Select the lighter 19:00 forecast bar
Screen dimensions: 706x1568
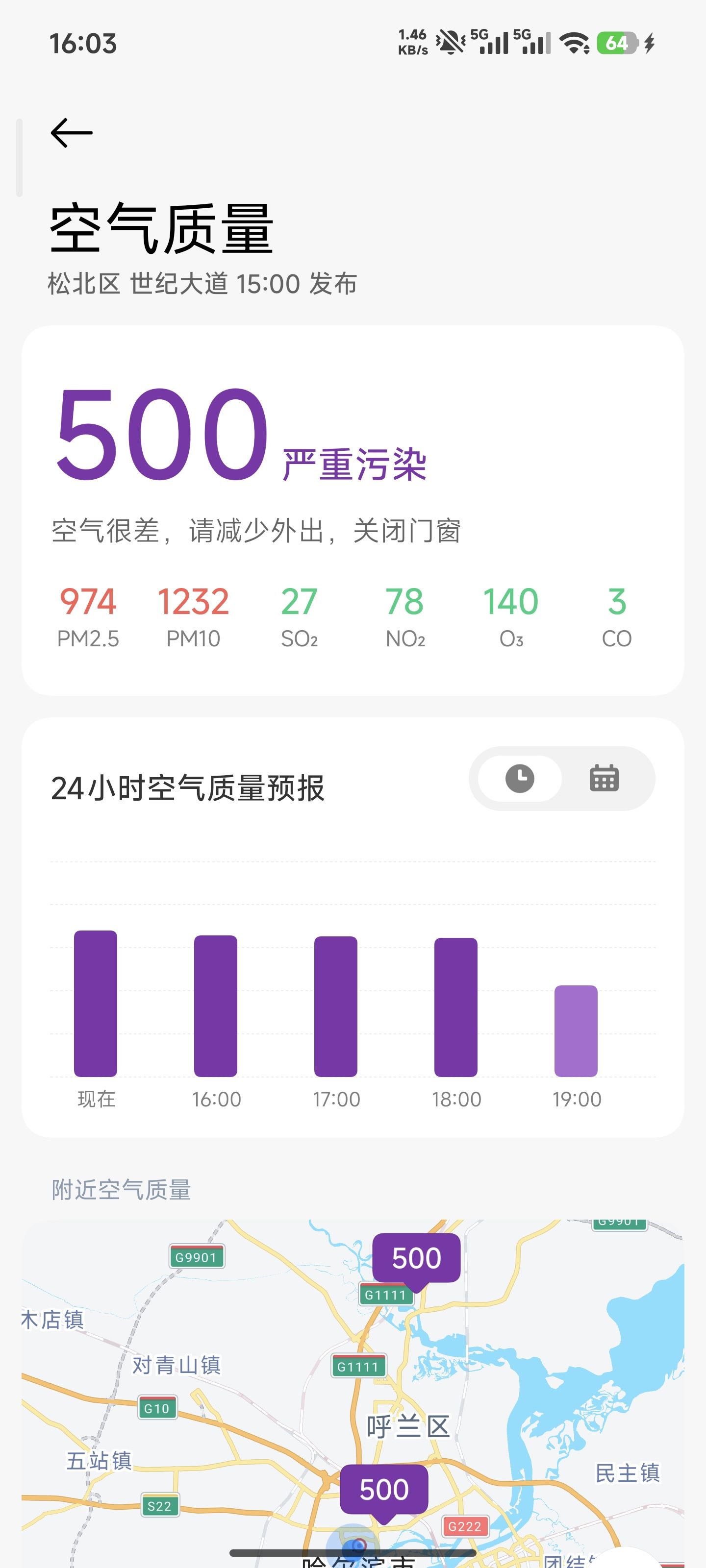[x=576, y=1031]
